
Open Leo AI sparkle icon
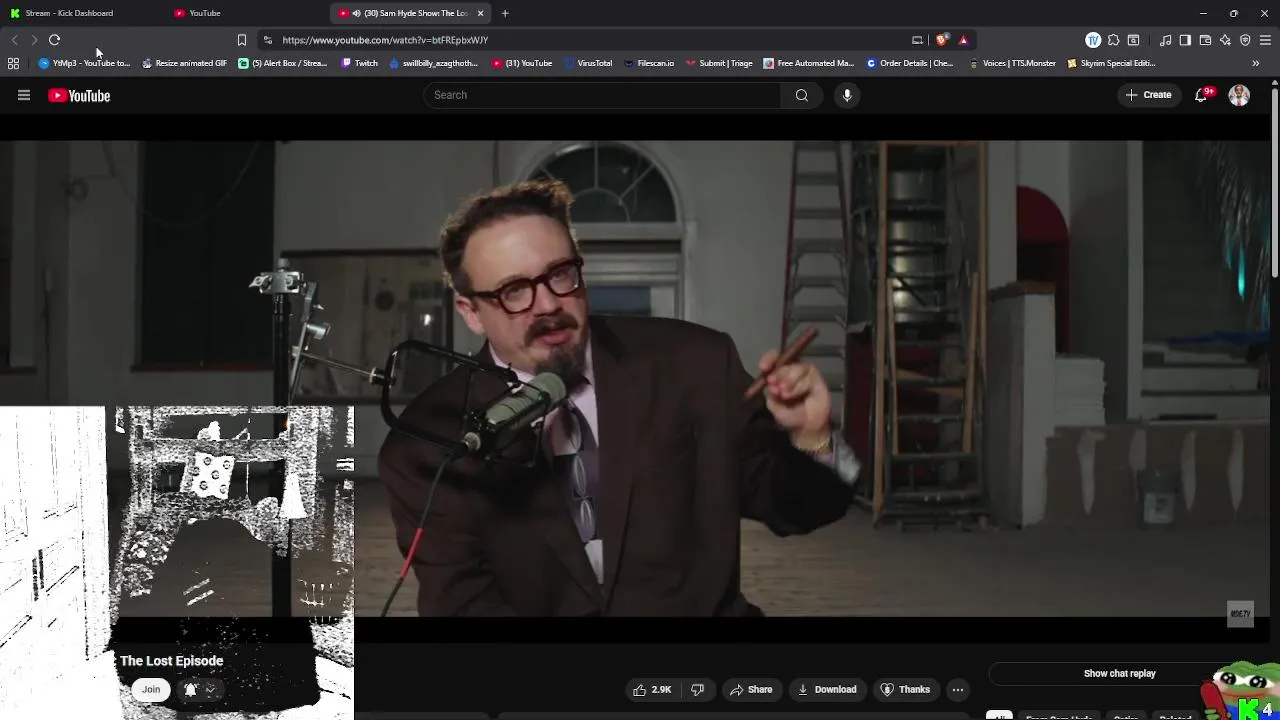pyautogui.click(x=1225, y=40)
